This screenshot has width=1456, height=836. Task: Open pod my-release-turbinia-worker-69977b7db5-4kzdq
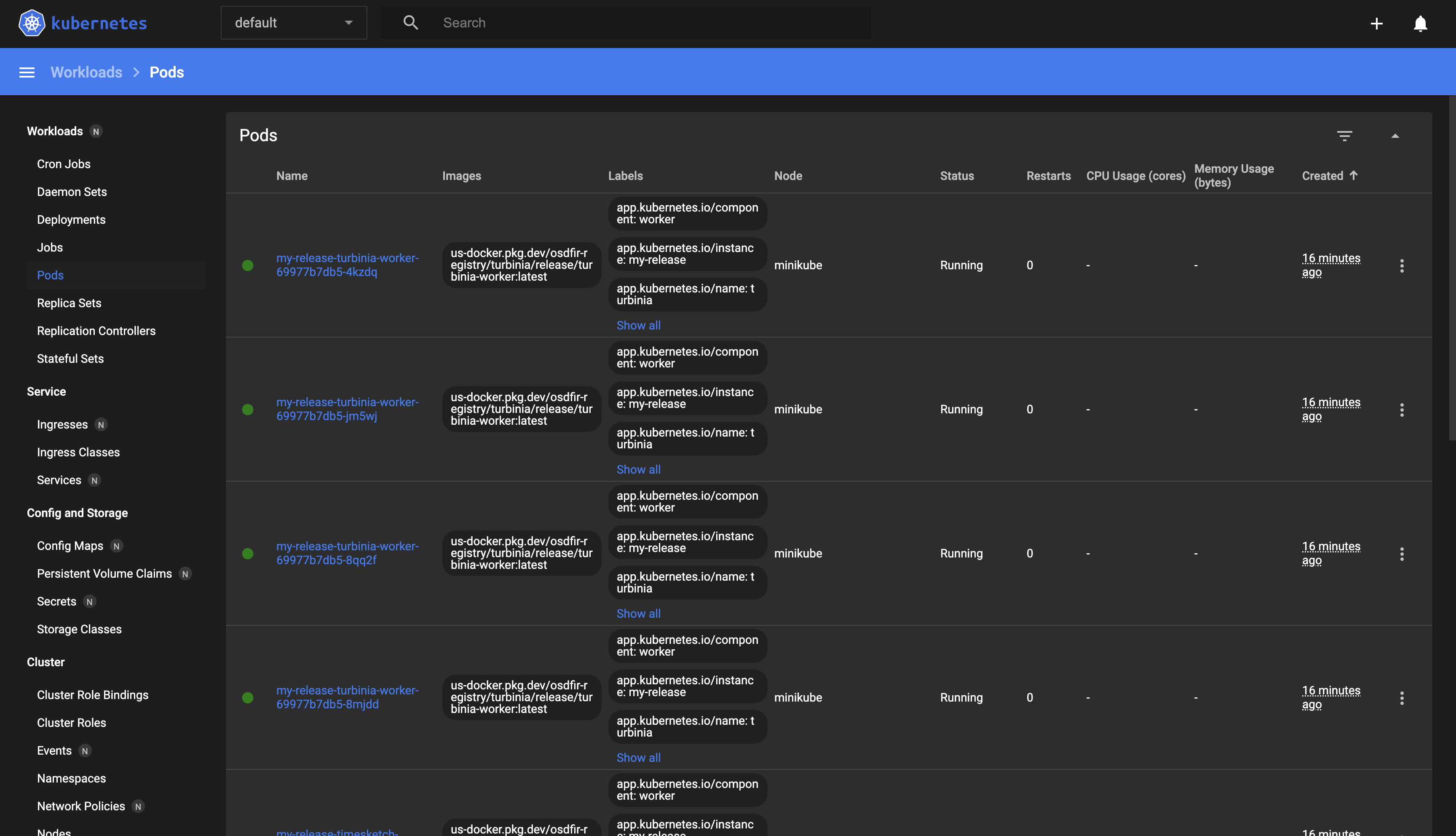[347, 265]
